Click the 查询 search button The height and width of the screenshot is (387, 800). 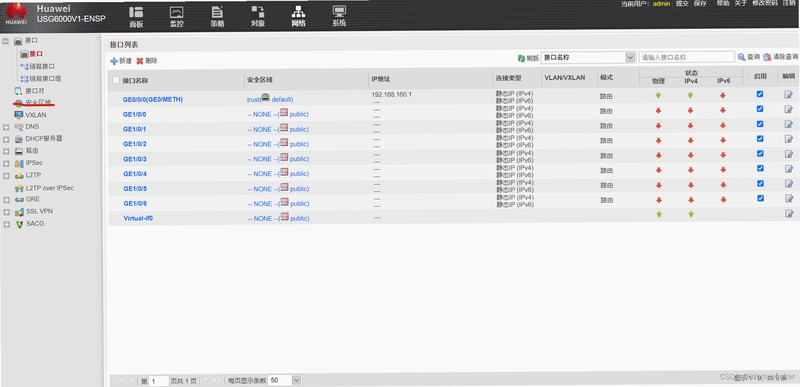tap(748, 57)
